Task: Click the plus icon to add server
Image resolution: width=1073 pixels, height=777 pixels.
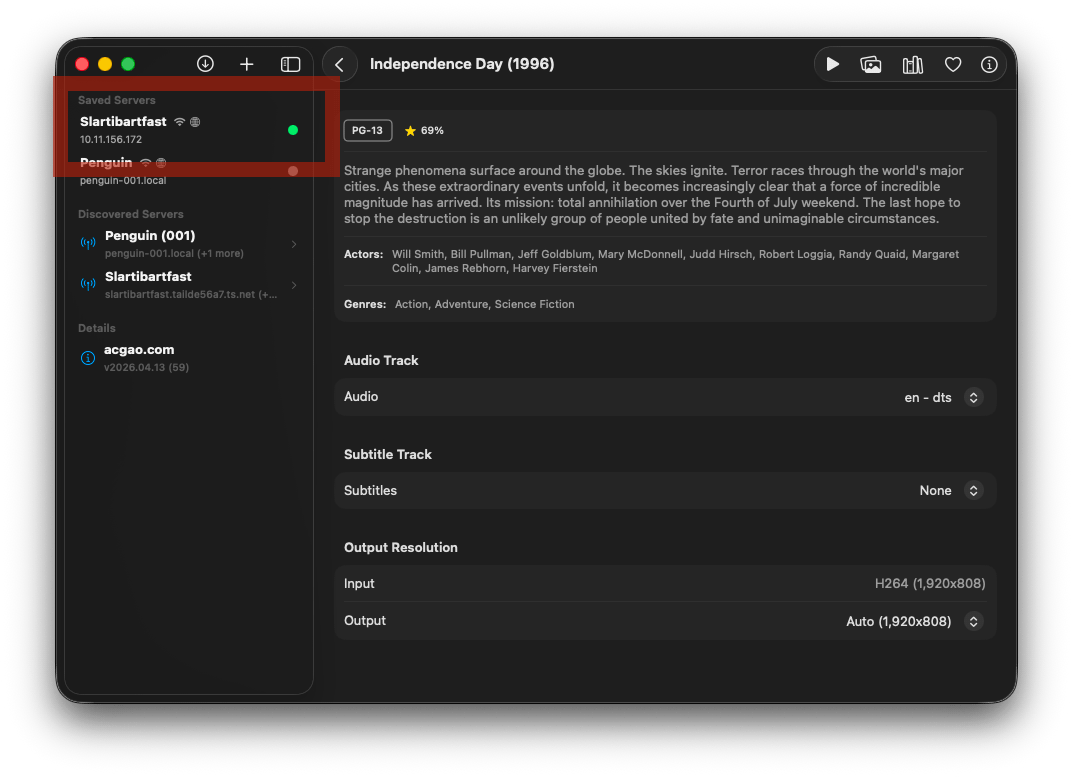Action: coord(247,64)
